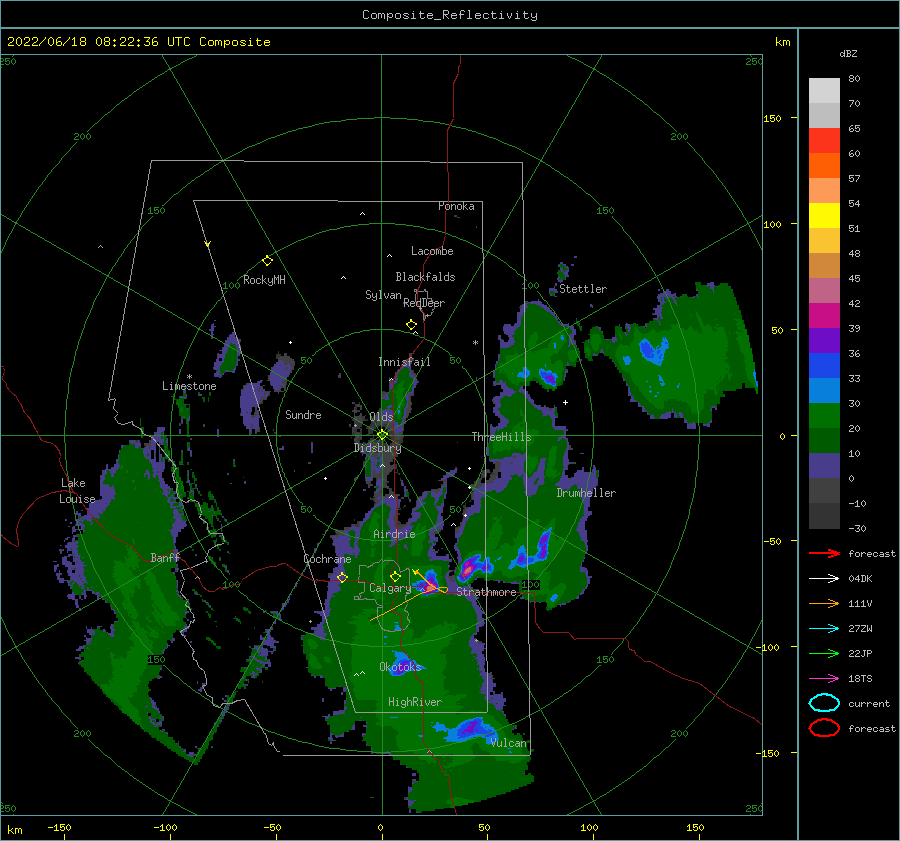Select the HighRiver label
The width and height of the screenshot is (900, 841).
point(414,702)
